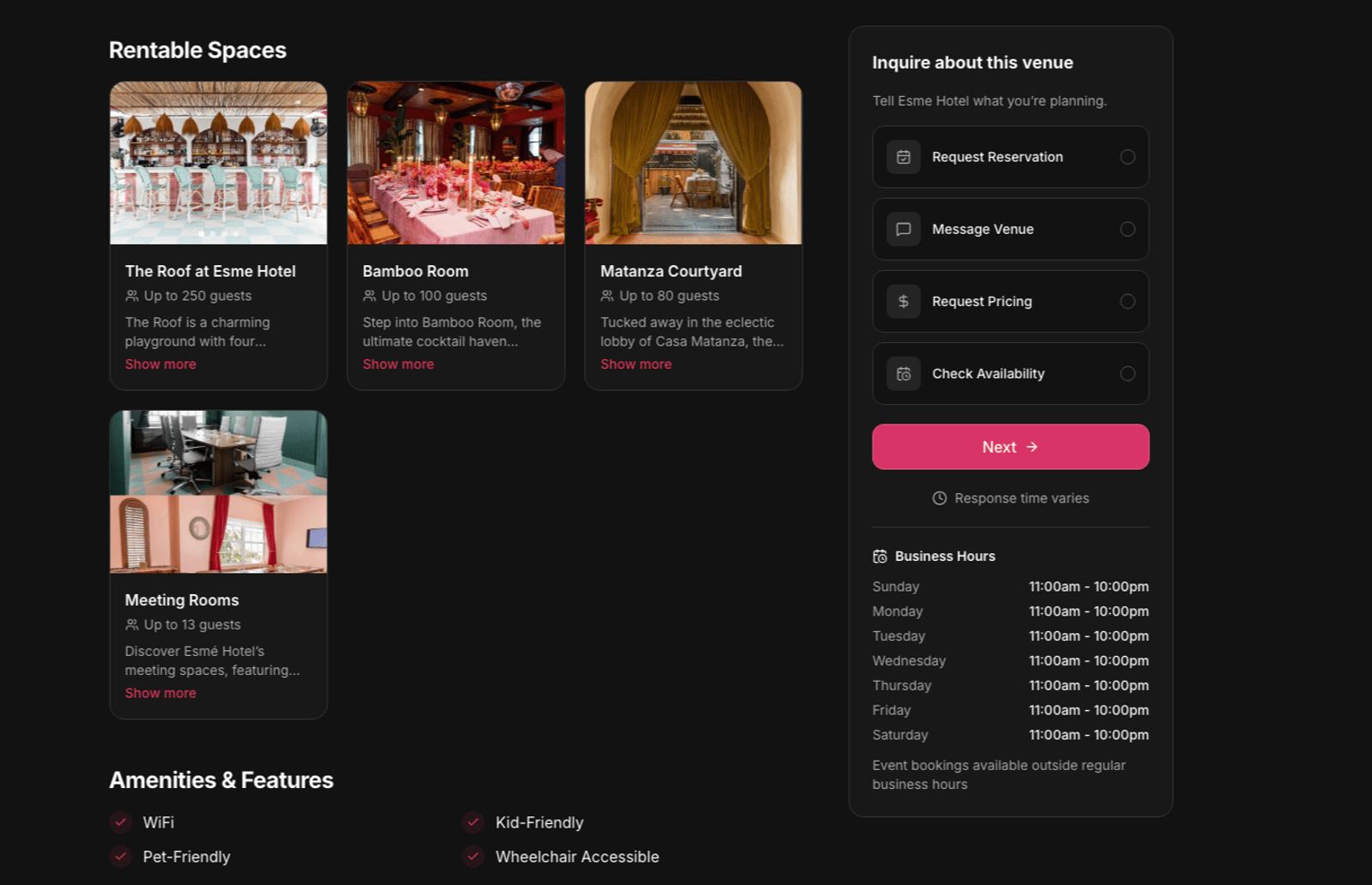
Task: Click the Thursday hours row
Action: [1010, 686]
